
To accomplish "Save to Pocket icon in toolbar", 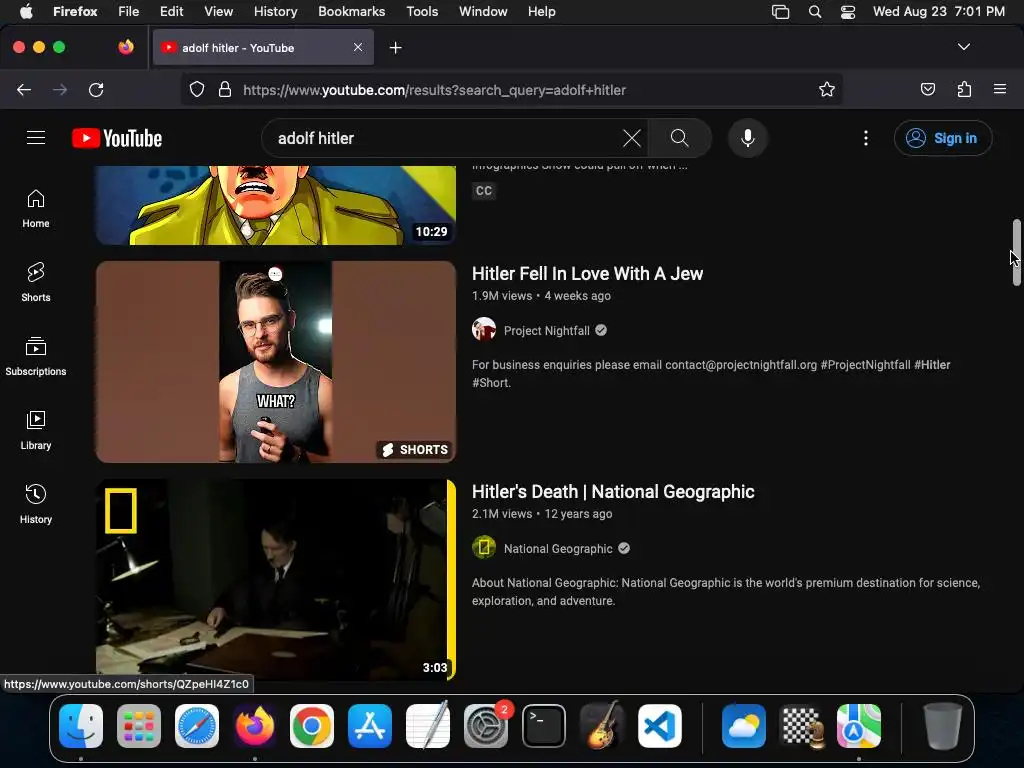I will coord(927,89).
